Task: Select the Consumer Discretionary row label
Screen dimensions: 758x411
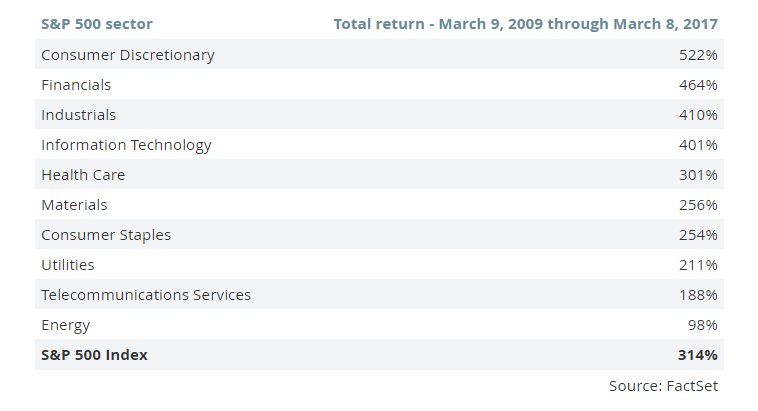Action: pos(128,55)
